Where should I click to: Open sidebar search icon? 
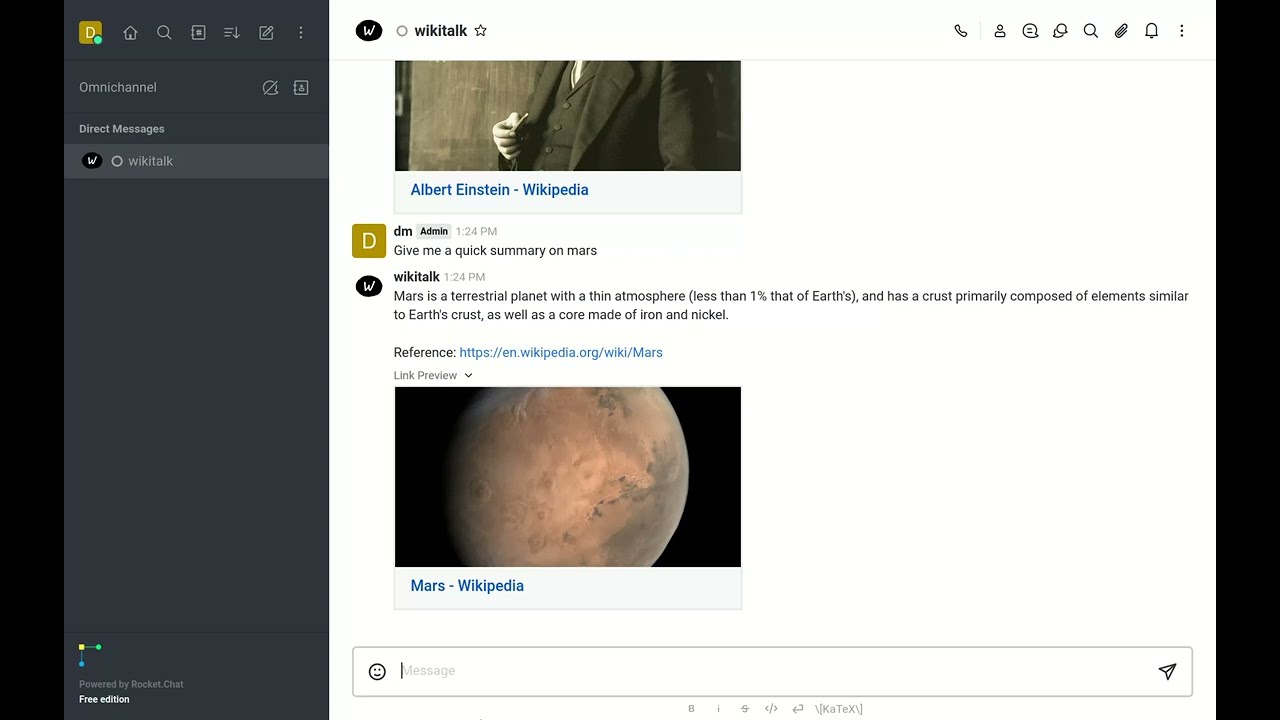click(x=164, y=32)
